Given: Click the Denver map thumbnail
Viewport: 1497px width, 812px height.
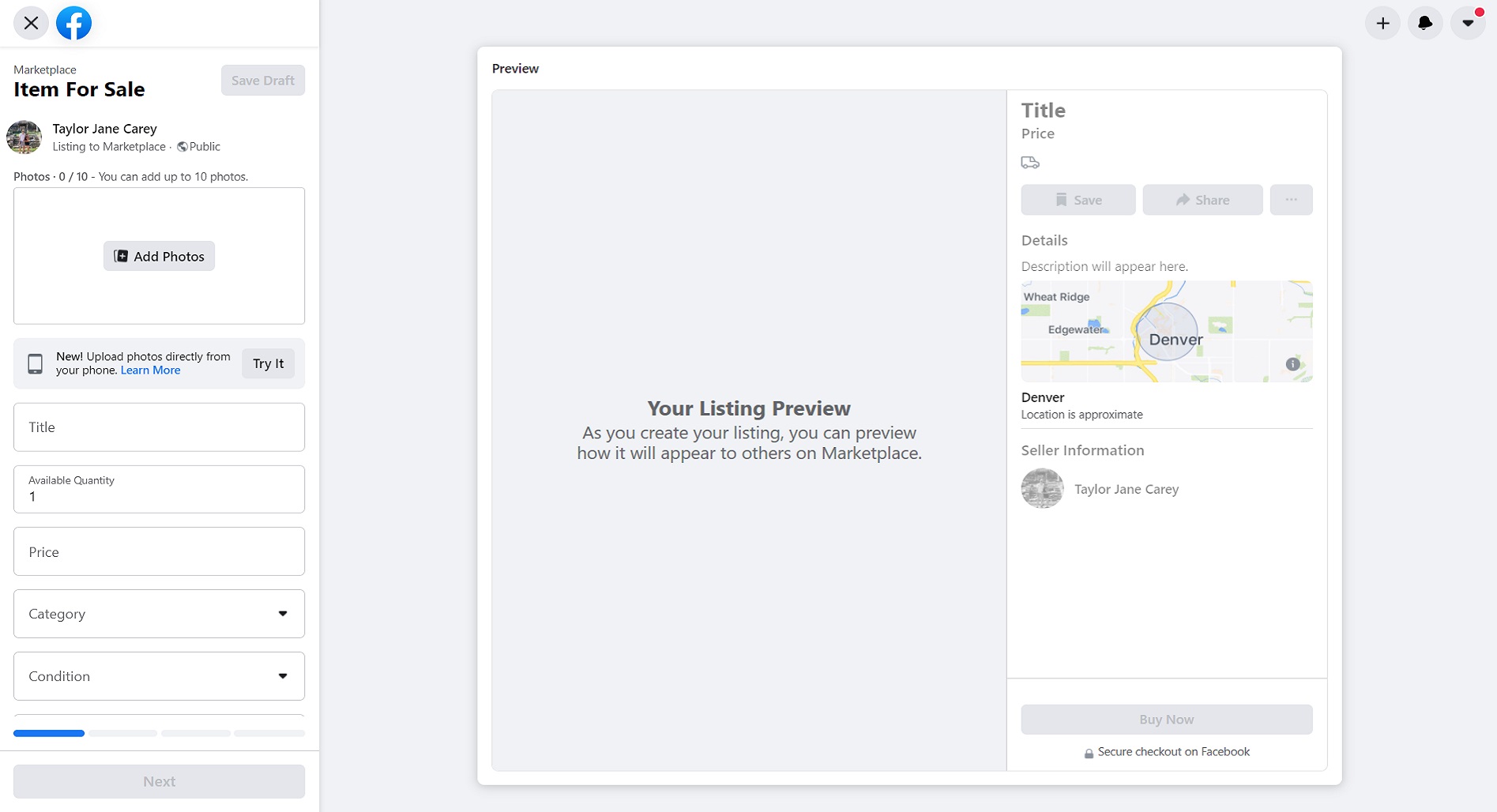Looking at the screenshot, I should coord(1167,332).
